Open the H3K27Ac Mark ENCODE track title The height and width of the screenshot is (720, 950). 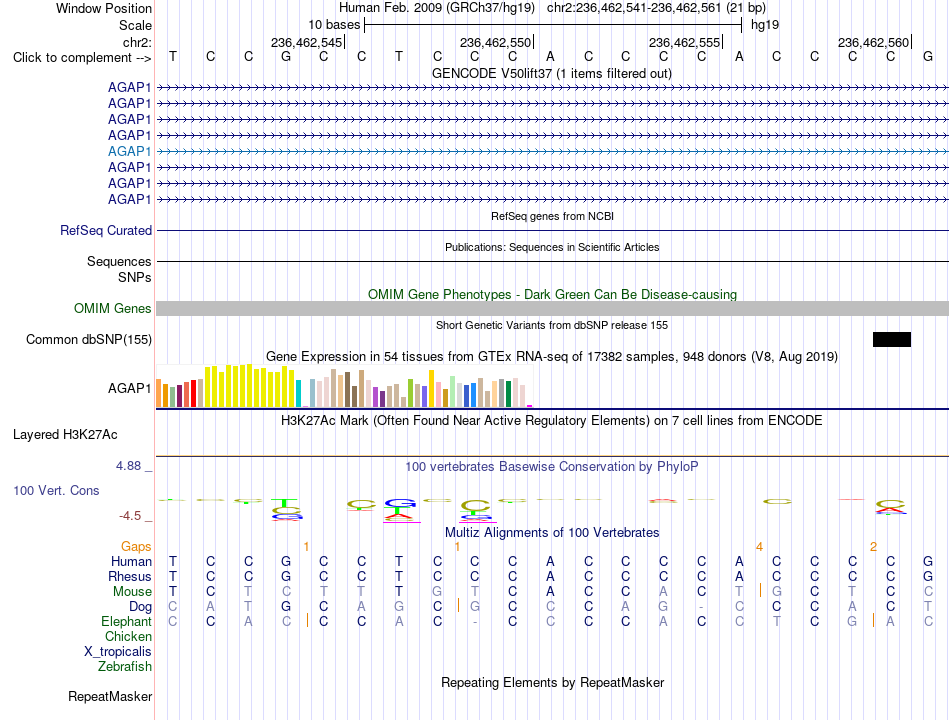(551, 421)
